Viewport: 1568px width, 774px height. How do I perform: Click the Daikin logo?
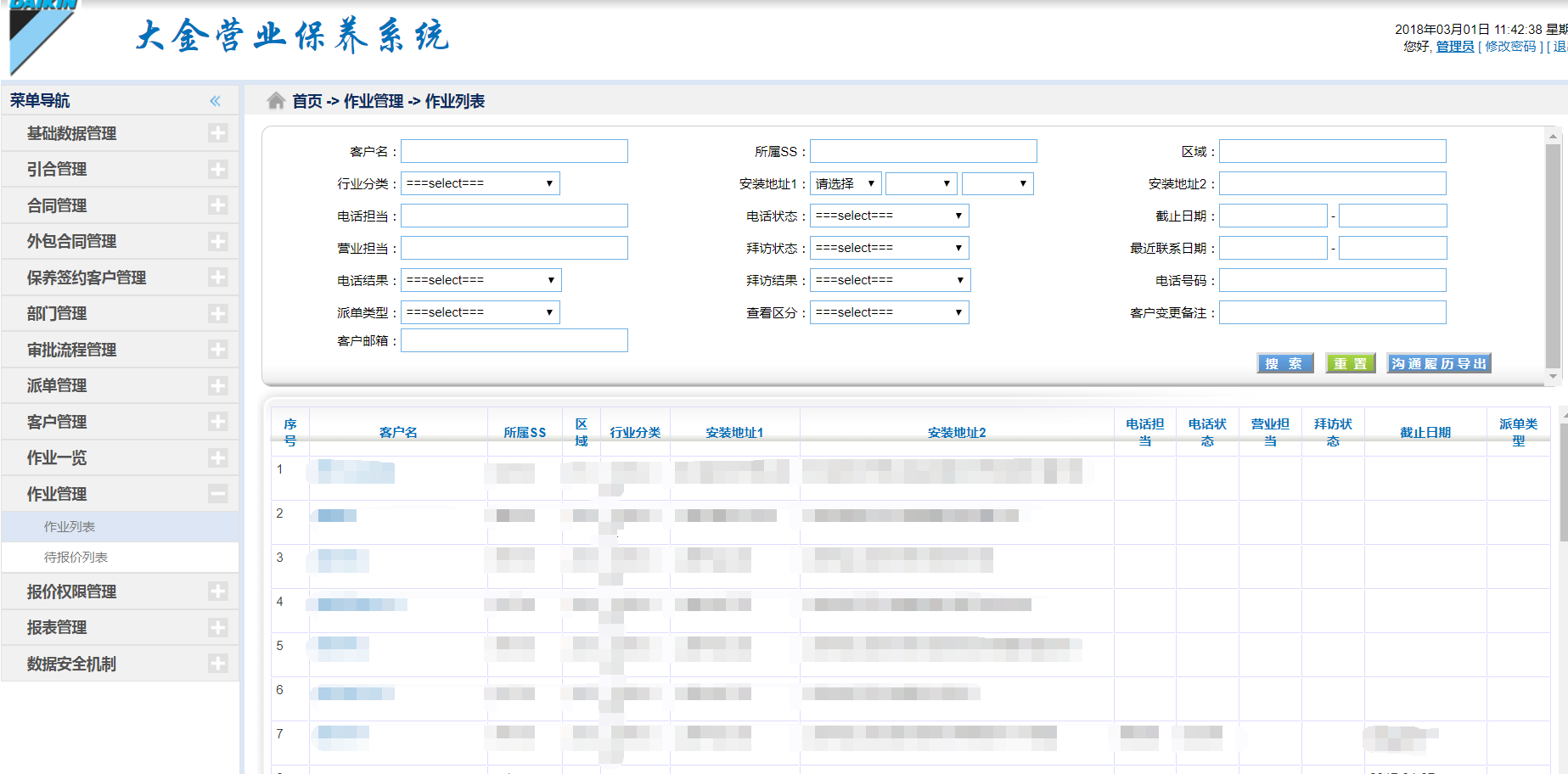pyautogui.click(x=42, y=36)
